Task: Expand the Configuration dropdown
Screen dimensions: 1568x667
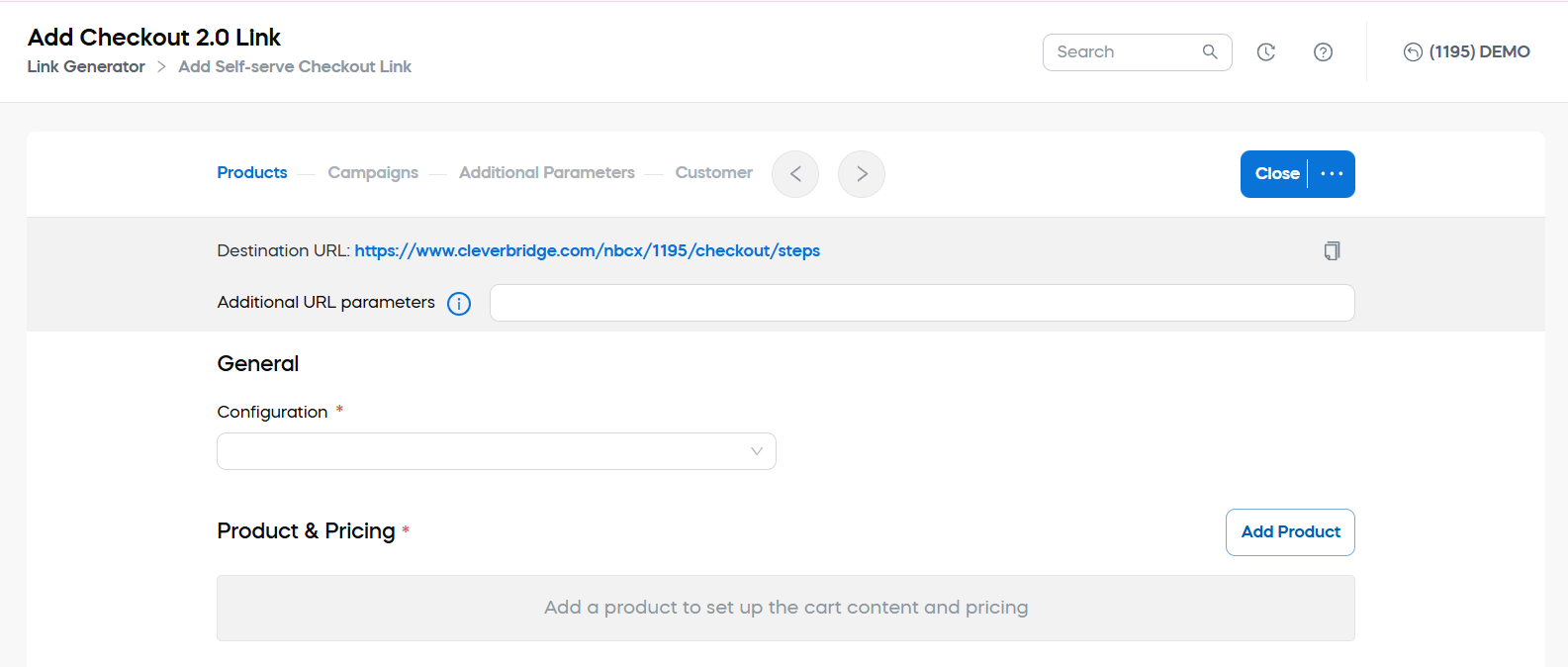Action: [x=496, y=451]
